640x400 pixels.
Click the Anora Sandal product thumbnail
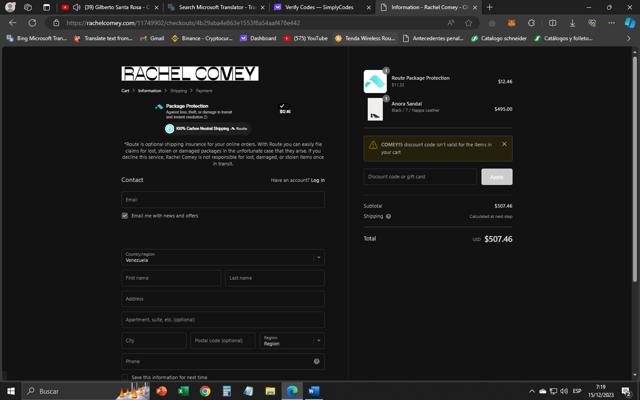pyautogui.click(x=375, y=109)
